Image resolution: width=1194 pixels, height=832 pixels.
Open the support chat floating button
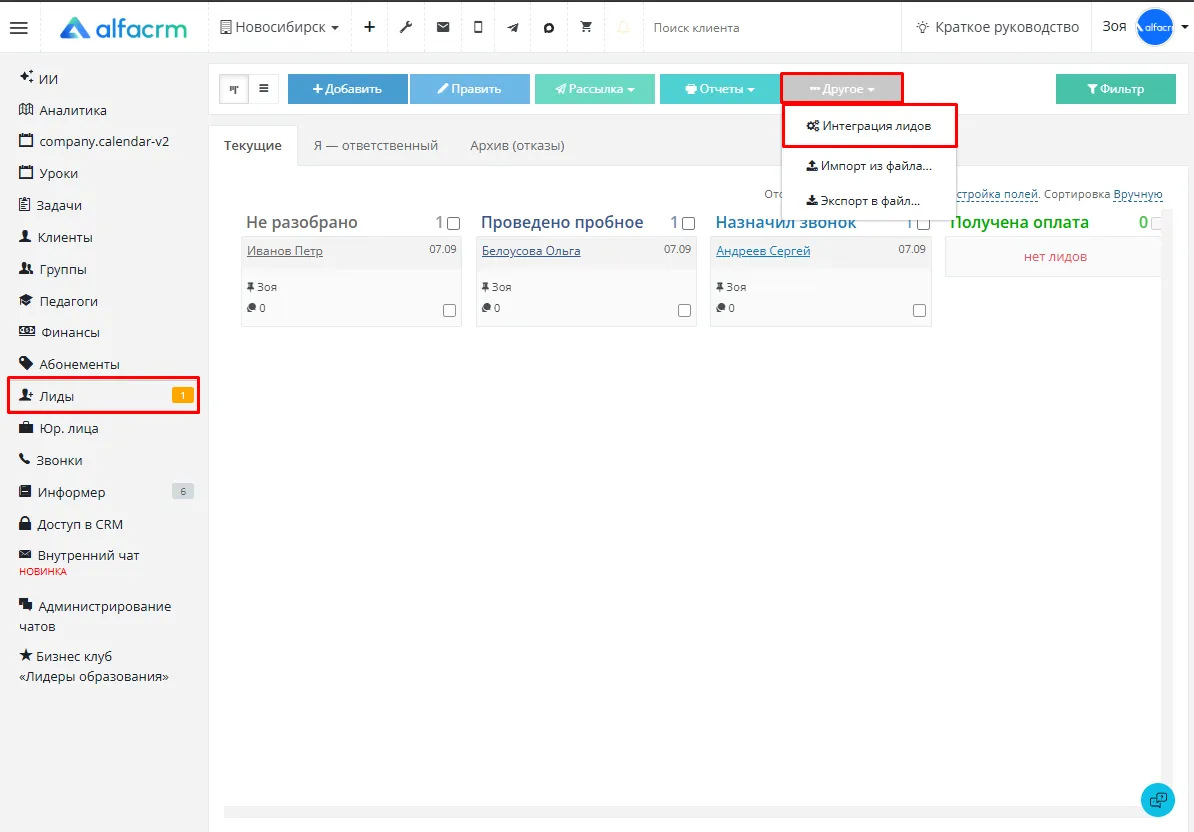point(1157,799)
